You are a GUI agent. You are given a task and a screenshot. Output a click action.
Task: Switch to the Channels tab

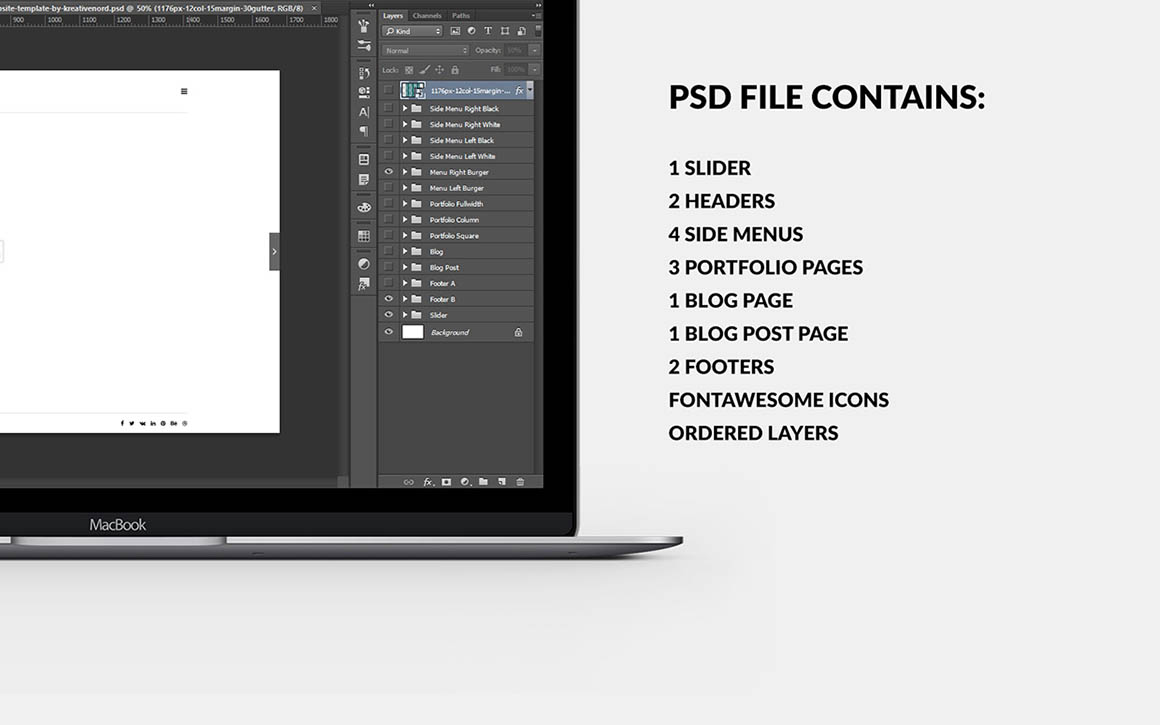pyautogui.click(x=427, y=16)
